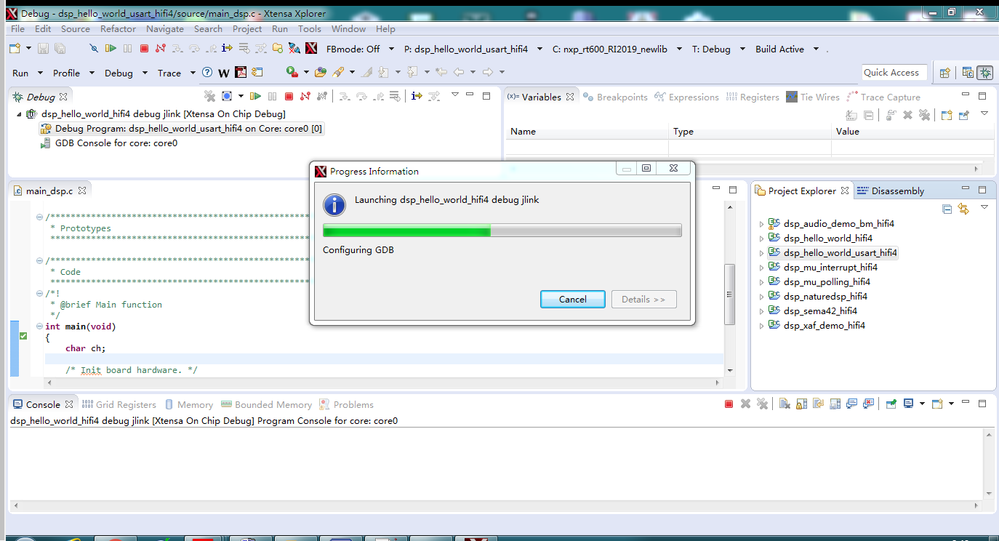Expand dsp_xaf_demo_hifi4 project node
The height and width of the screenshot is (541, 999).
click(x=761, y=326)
